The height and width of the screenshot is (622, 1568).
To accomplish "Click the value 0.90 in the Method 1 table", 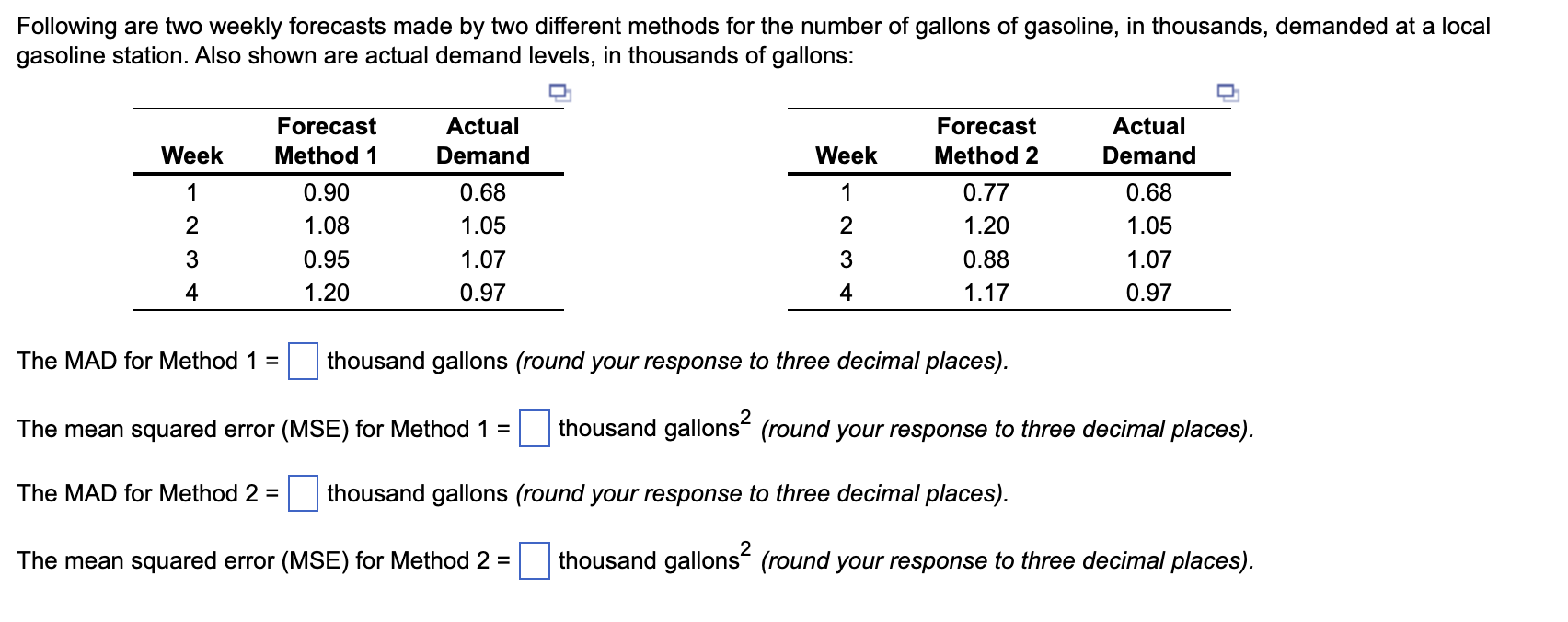I will (327, 193).
